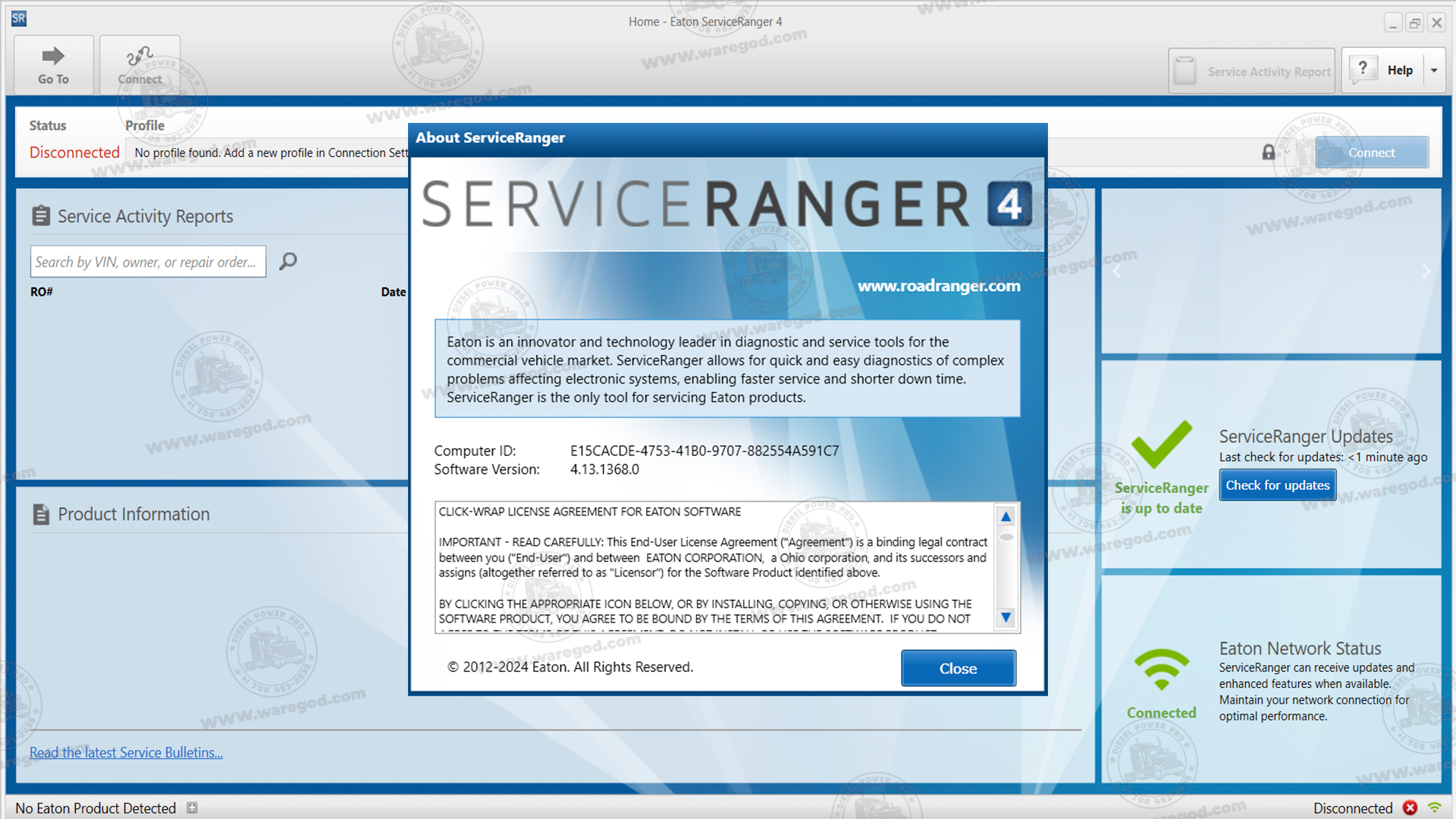
Task: Click the Go To arrow icon
Action: click(x=53, y=56)
